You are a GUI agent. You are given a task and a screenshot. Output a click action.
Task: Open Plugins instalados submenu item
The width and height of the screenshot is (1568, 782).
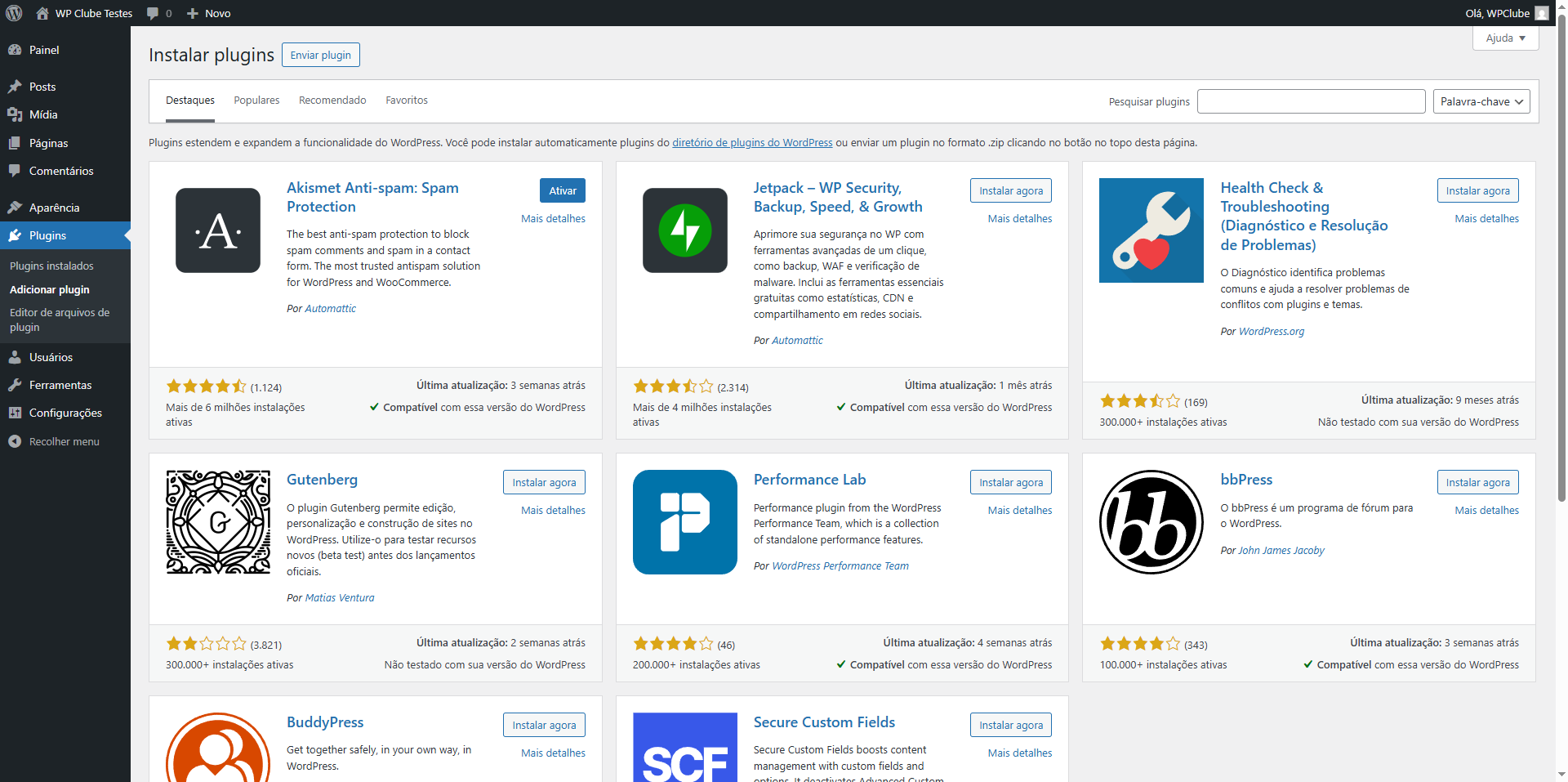51,266
